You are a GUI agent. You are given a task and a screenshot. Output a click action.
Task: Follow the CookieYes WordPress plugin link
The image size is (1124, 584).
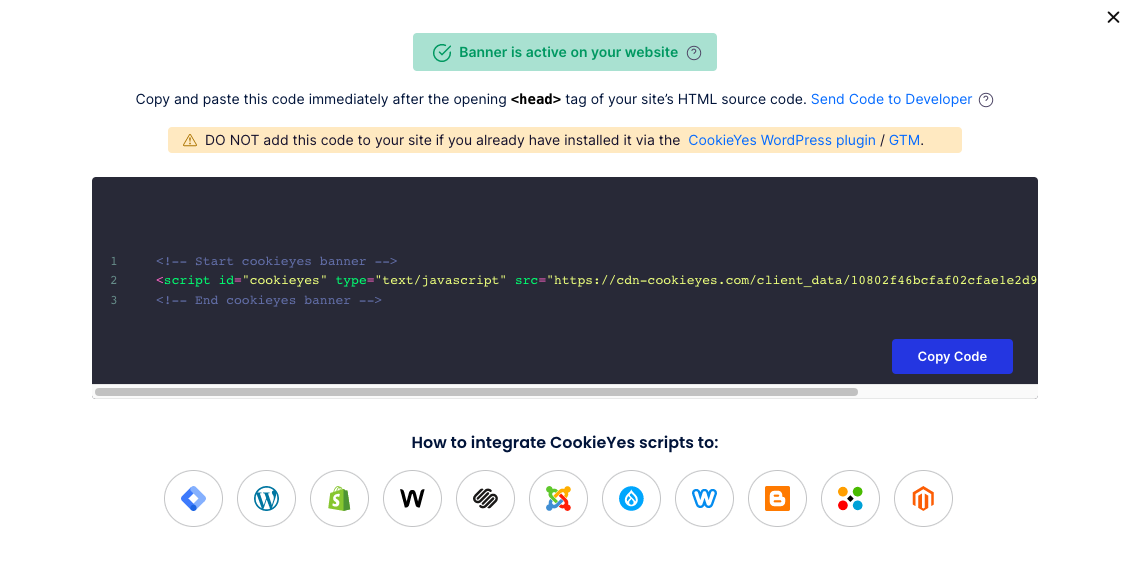point(781,140)
